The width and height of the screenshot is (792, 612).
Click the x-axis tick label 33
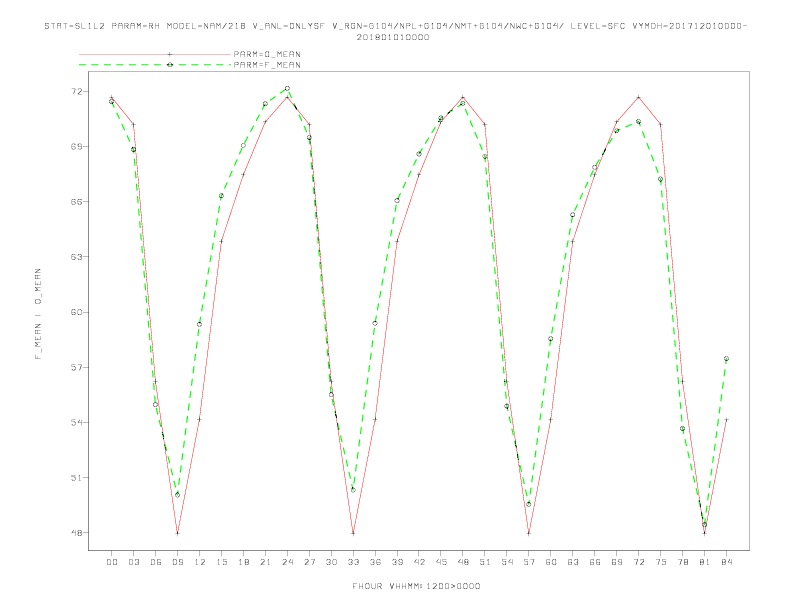click(353, 562)
